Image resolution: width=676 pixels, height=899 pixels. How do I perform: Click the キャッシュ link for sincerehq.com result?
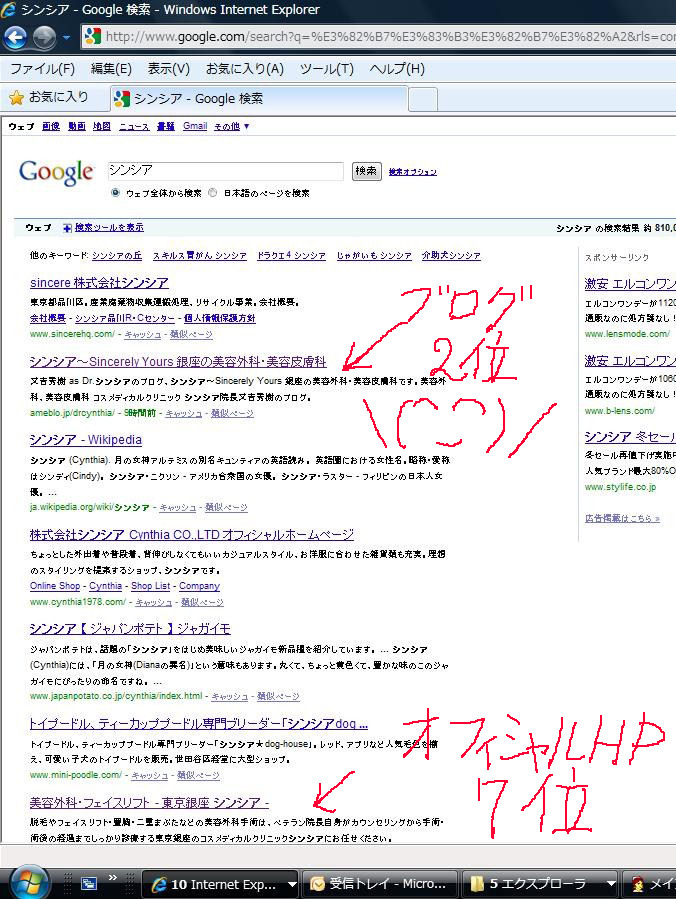coord(143,334)
